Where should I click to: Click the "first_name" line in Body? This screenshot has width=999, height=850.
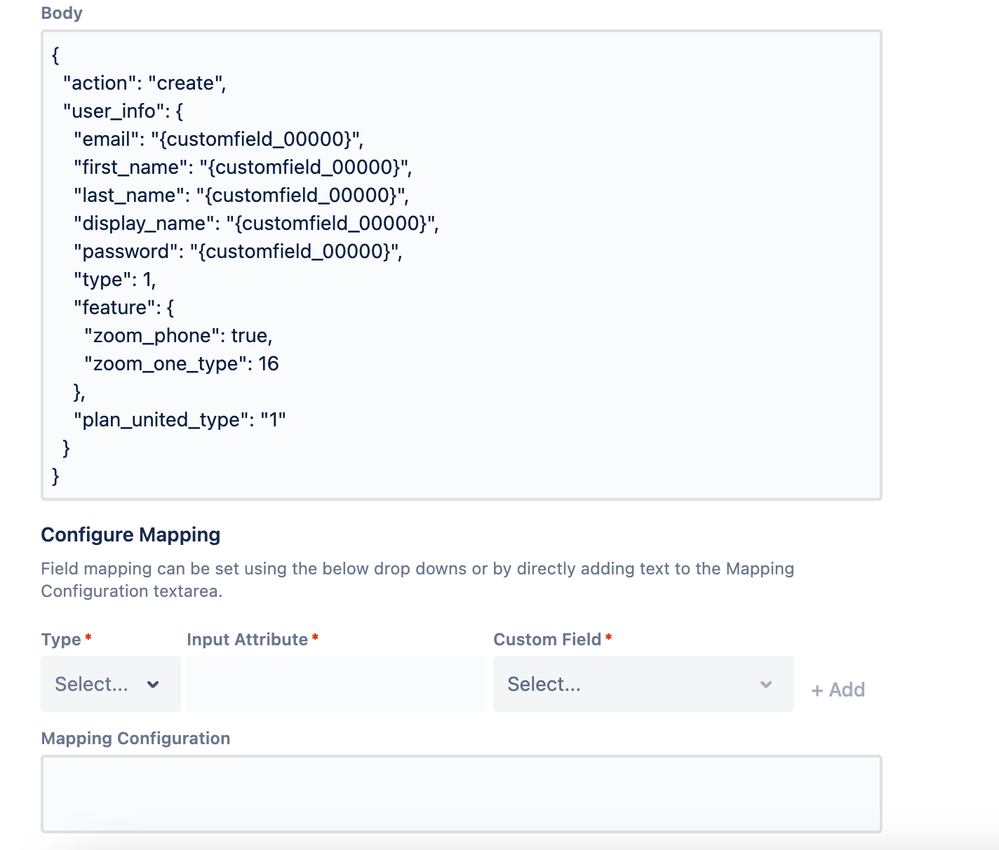pyautogui.click(x=243, y=167)
